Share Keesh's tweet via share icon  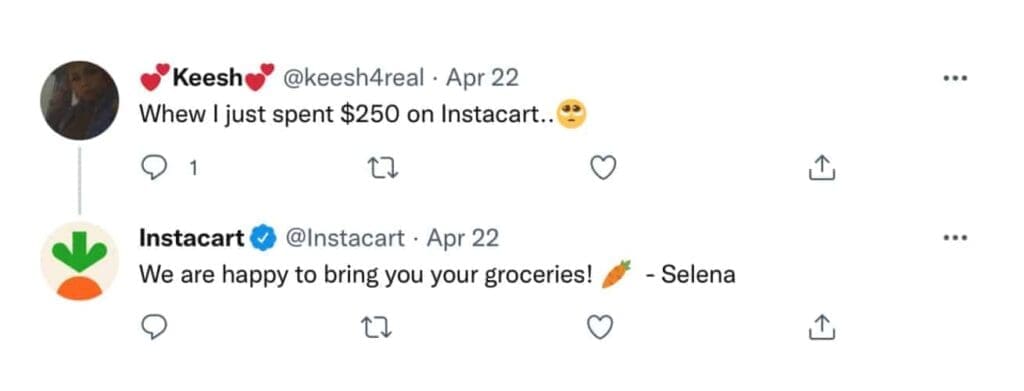tap(822, 168)
